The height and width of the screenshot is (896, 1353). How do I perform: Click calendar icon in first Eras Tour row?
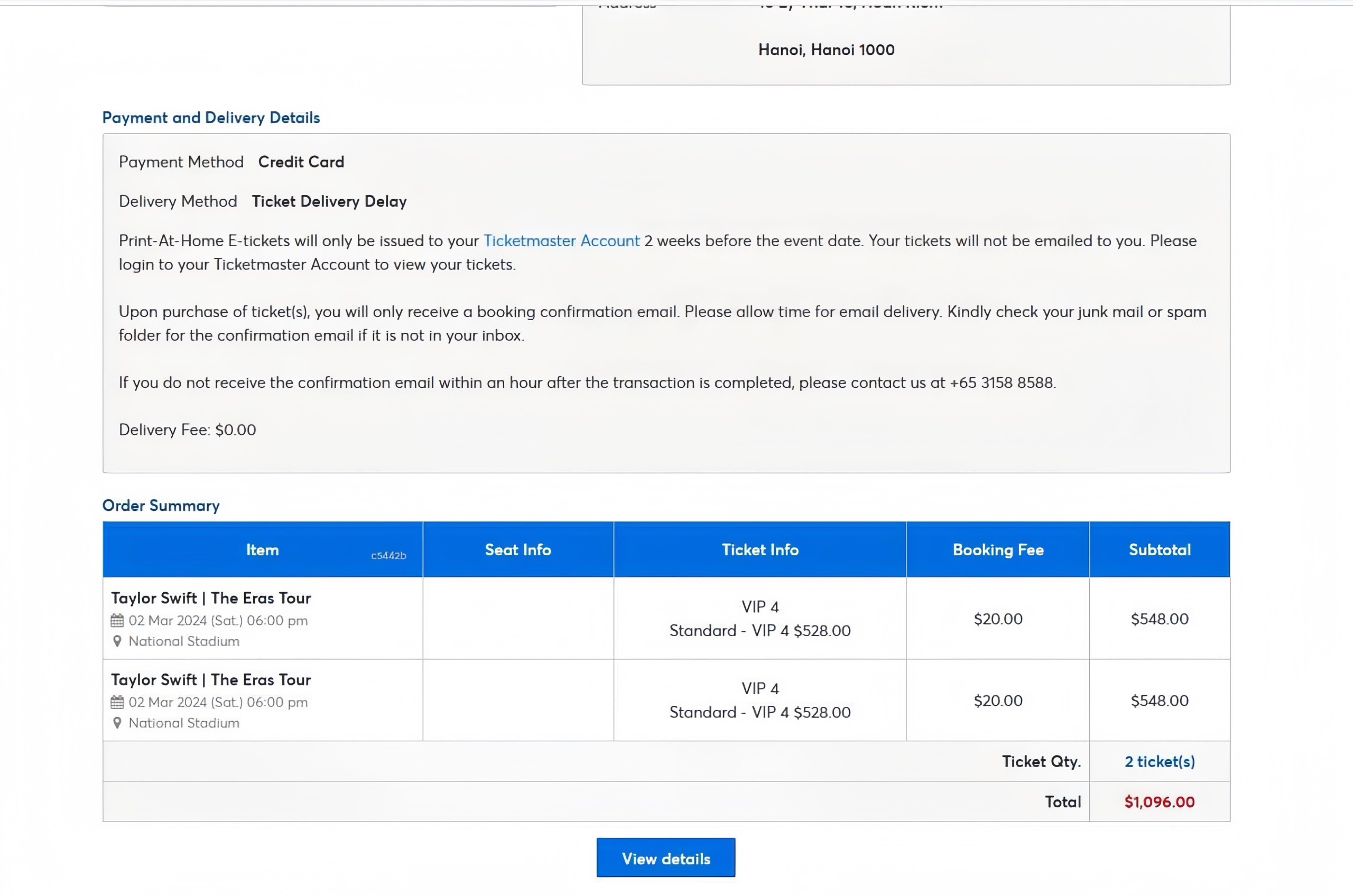click(117, 621)
